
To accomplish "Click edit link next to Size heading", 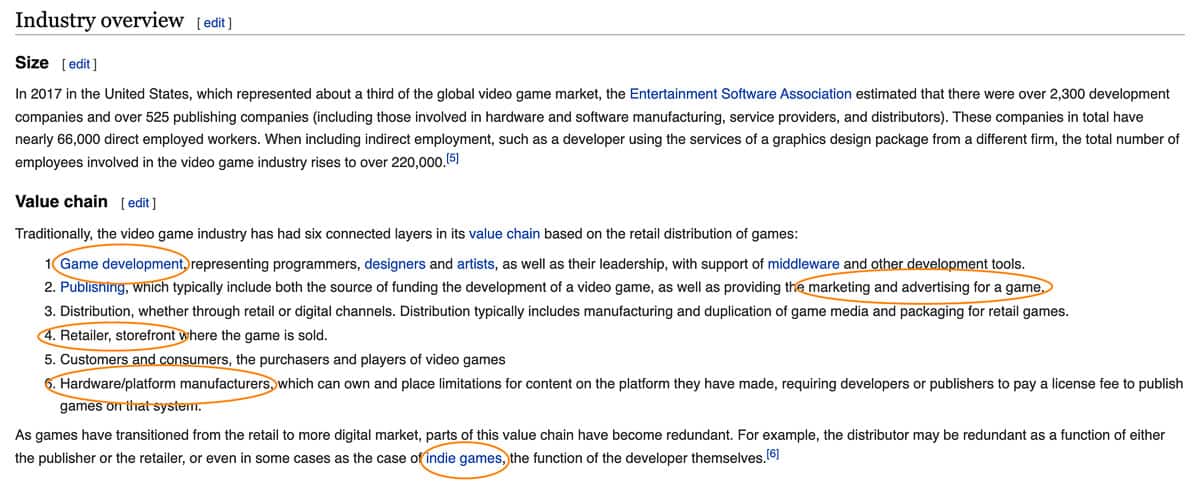I will (79, 65).
